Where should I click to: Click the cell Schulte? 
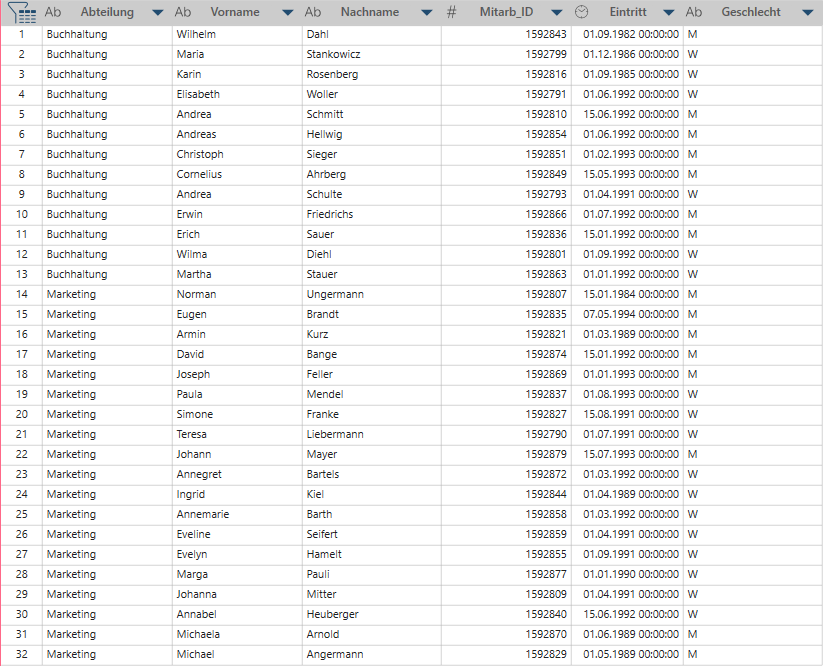coord(372,194)
